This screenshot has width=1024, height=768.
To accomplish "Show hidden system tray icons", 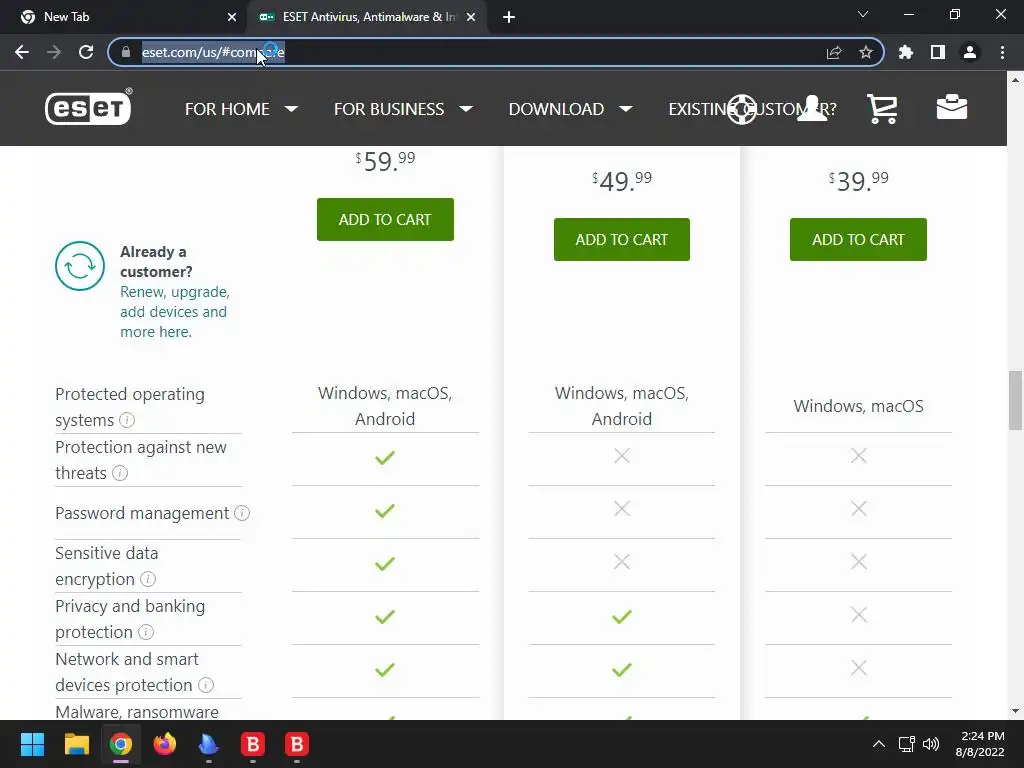I will pos(879,744).
